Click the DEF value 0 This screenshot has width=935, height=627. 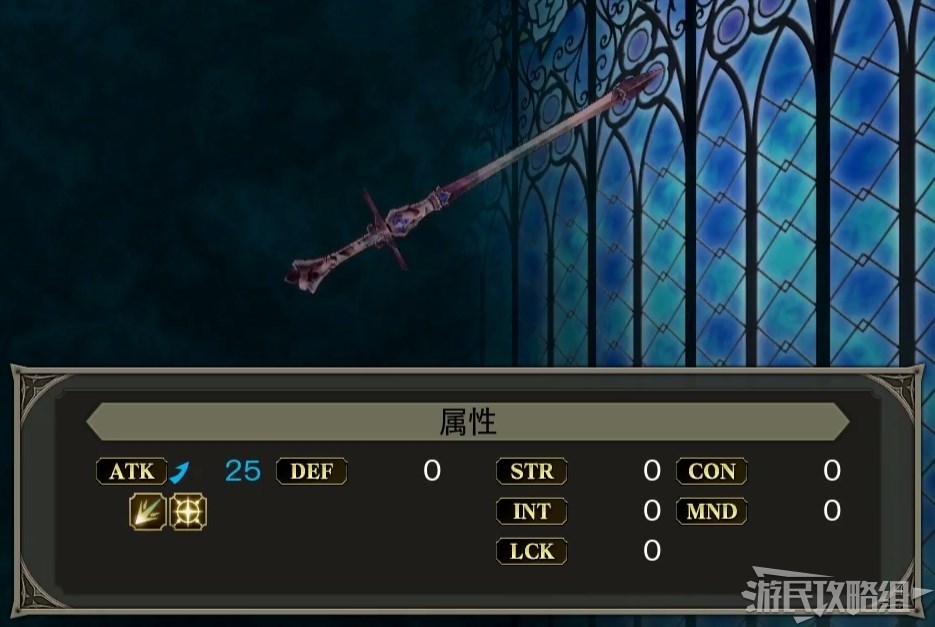click(x=432, y=471)
